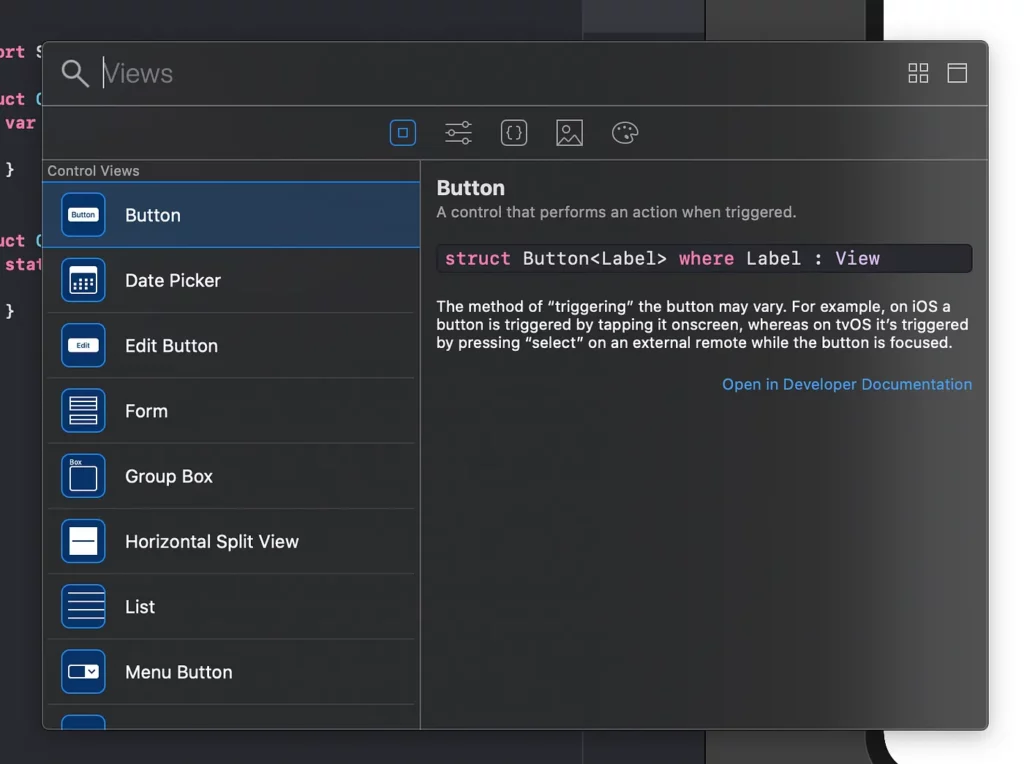This screenshot has height=764, width=1024.
Task: Choose the Form row label
Action: (146, 411)
